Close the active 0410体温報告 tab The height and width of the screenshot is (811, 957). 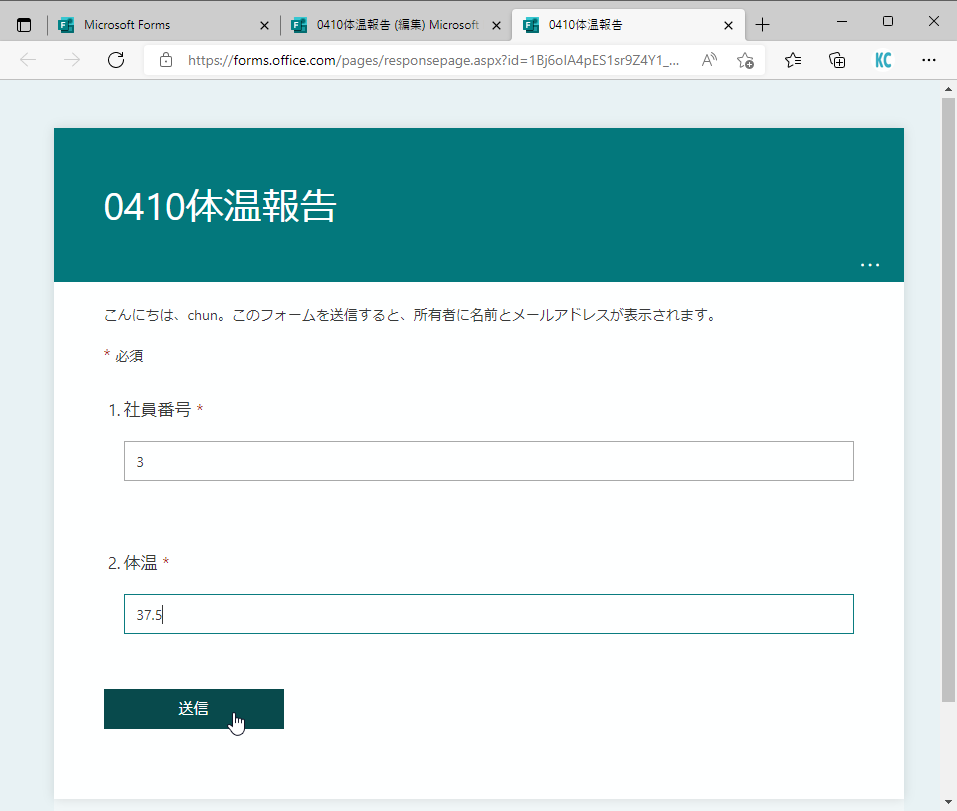pyautogui.click(x=728, y=26)
